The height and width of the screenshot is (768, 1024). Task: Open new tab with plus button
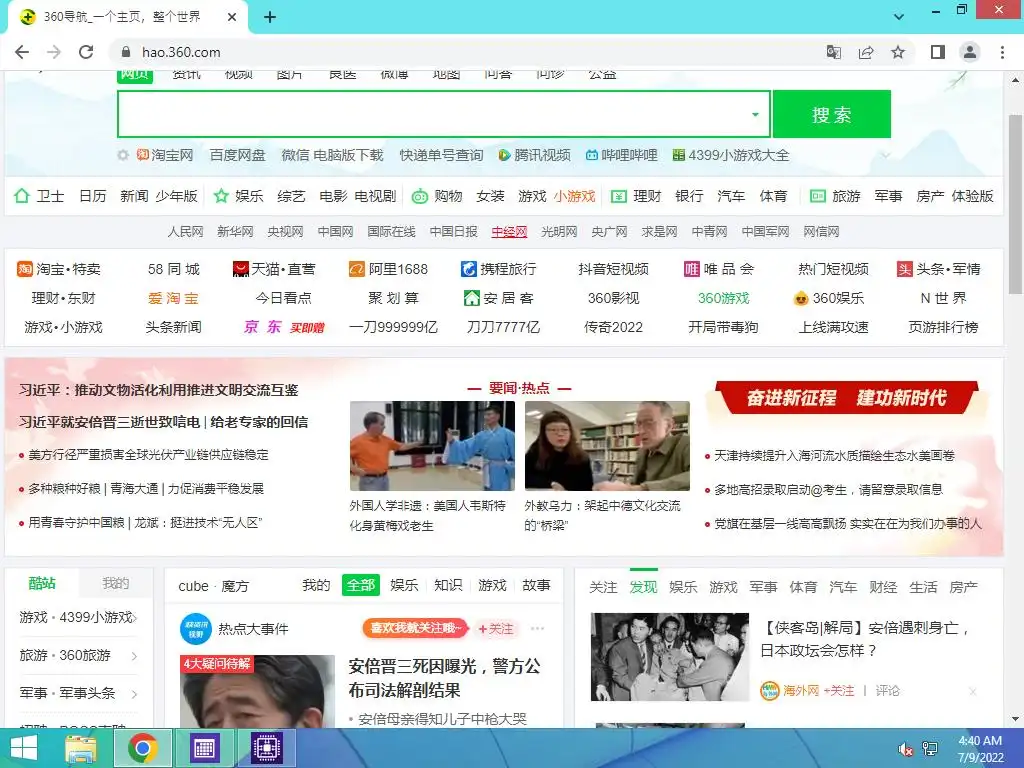coord(270,17)
